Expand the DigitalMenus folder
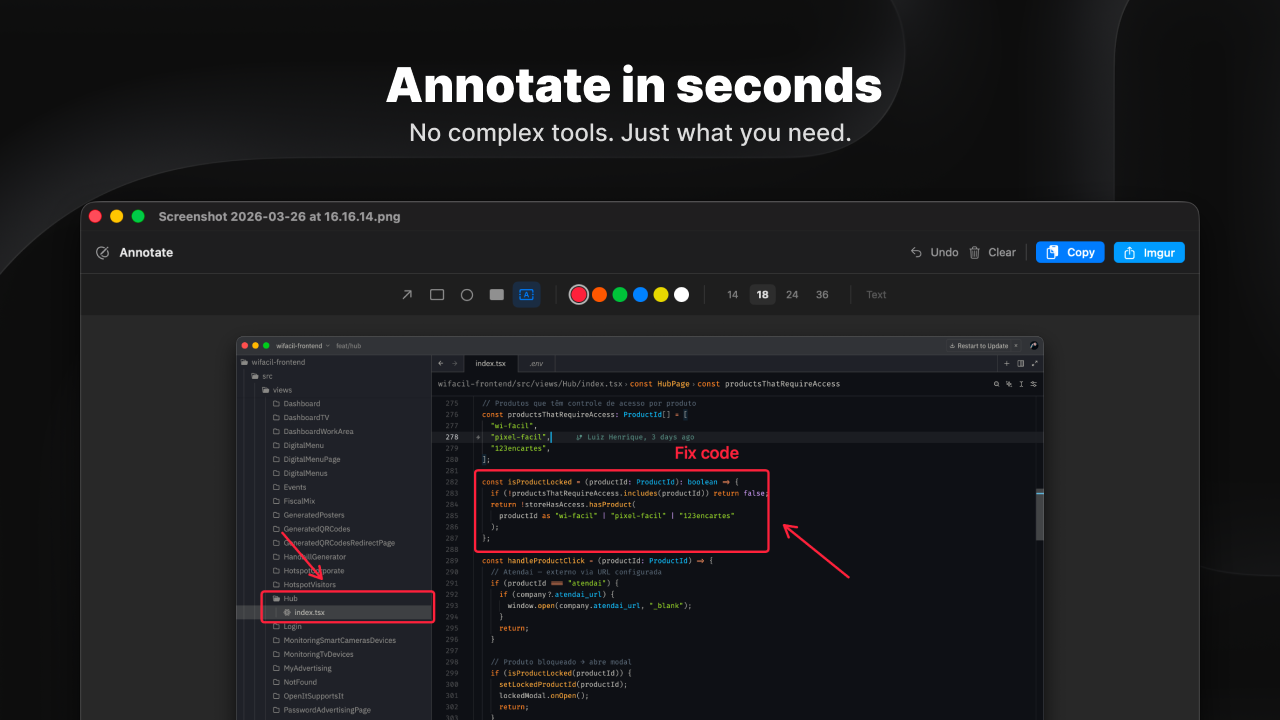 pyautogui.click(x=300, y=473)
